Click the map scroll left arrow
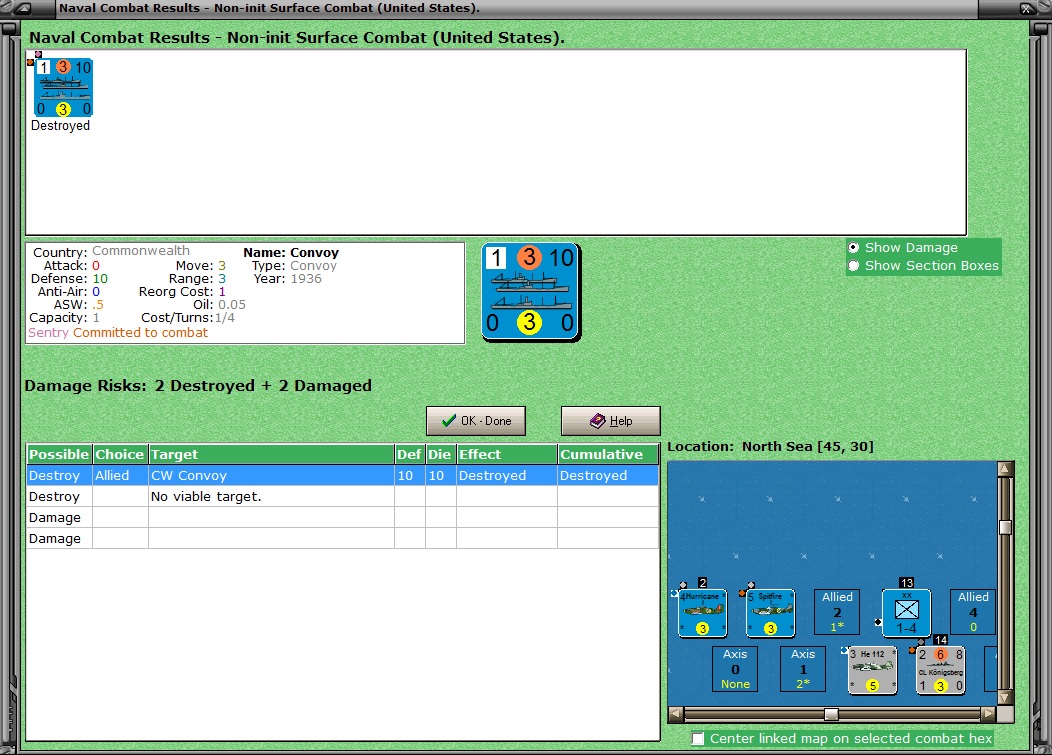Screen dimensions: 1052x755 676,714
